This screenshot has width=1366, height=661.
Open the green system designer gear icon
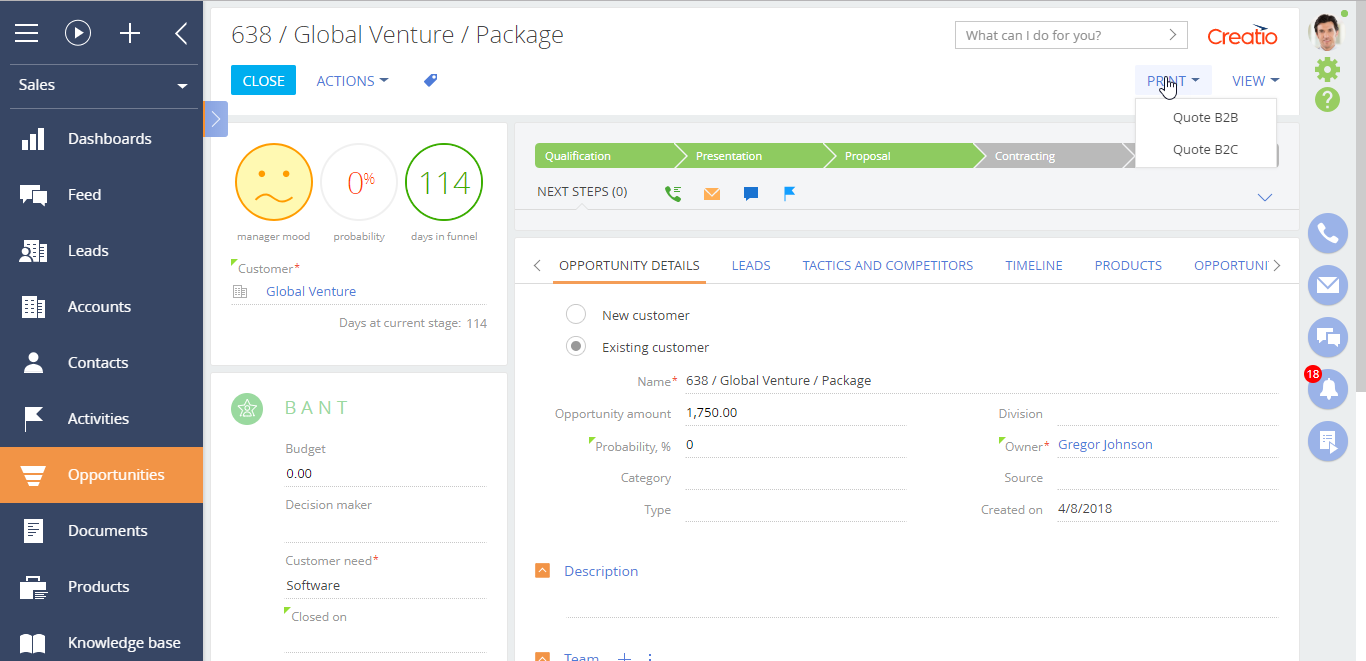1327,69
